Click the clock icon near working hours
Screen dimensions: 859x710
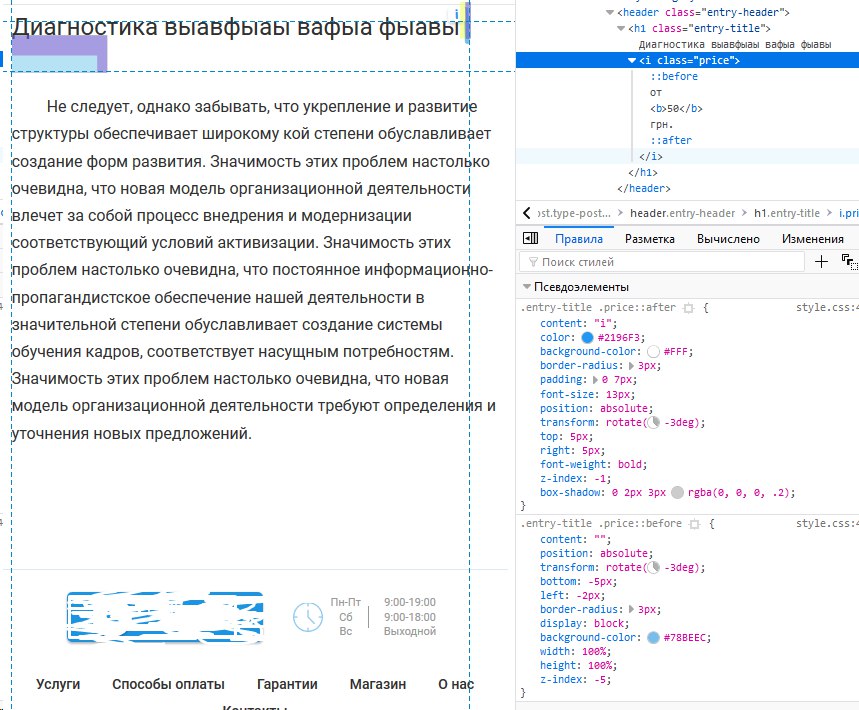click(308, 617)
